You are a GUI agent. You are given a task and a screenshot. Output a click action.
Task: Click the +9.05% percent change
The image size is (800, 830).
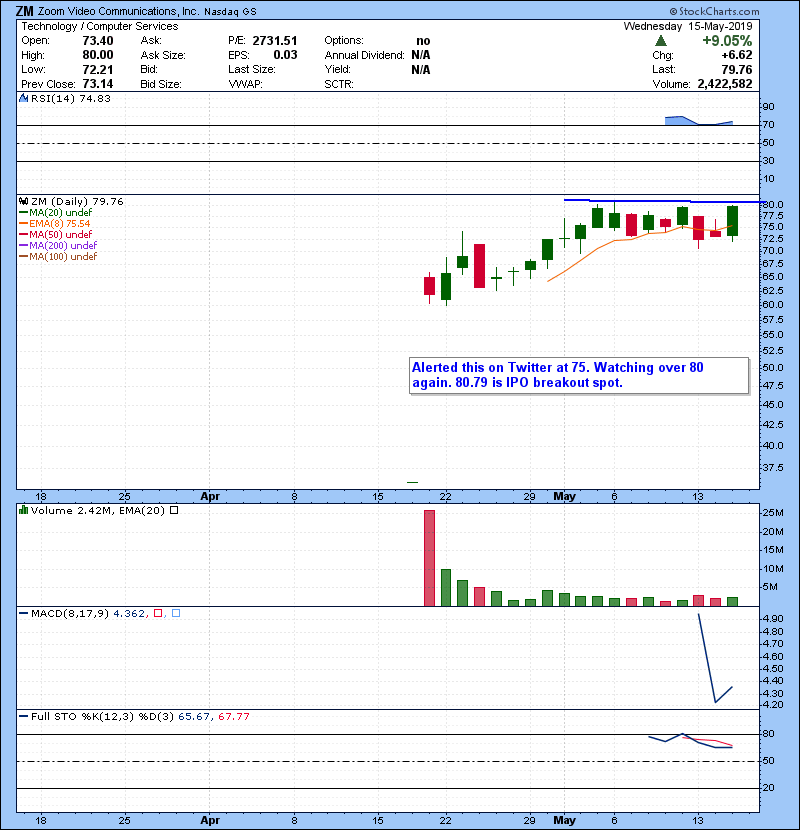tap(727, 41)
